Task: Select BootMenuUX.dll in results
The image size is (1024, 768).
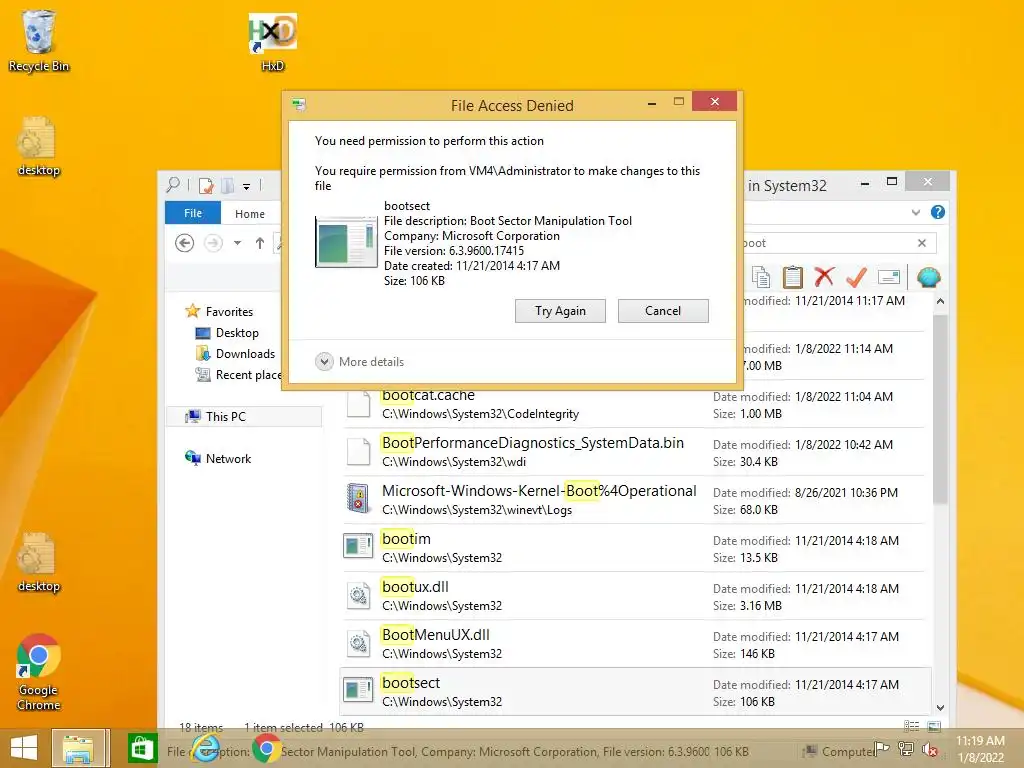Action: pos(632,644)
